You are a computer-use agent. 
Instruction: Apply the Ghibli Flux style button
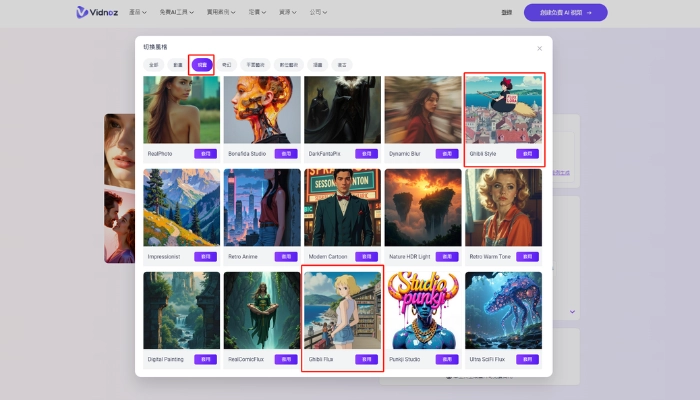[x=367, y=359]
